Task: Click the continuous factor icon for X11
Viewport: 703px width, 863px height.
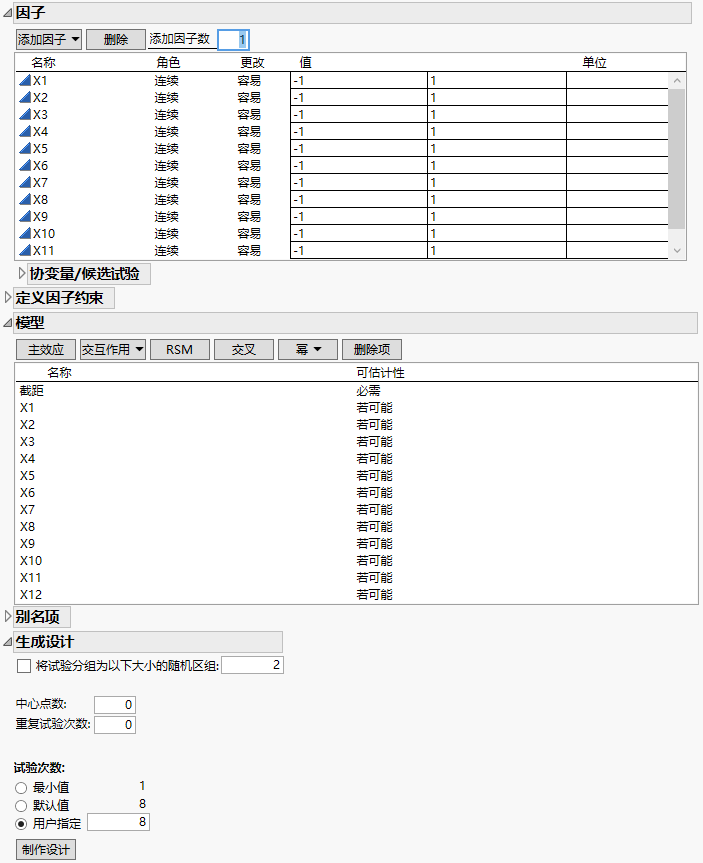Action: (25, 251)
